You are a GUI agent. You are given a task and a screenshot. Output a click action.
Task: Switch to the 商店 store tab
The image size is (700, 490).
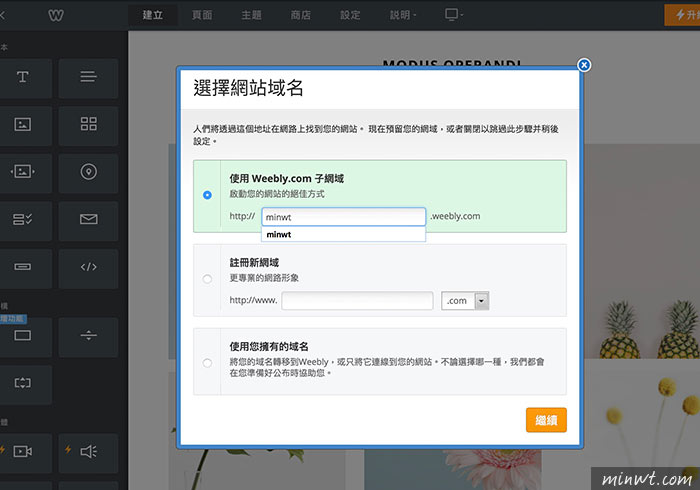[x=301, y=15]
